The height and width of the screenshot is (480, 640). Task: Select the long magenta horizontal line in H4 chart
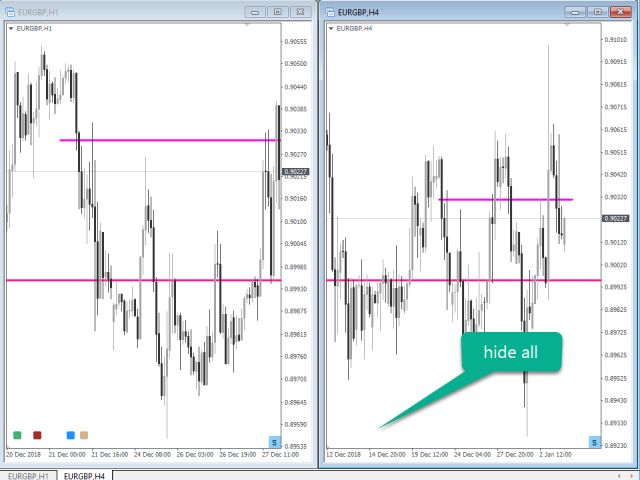(464, 280)
